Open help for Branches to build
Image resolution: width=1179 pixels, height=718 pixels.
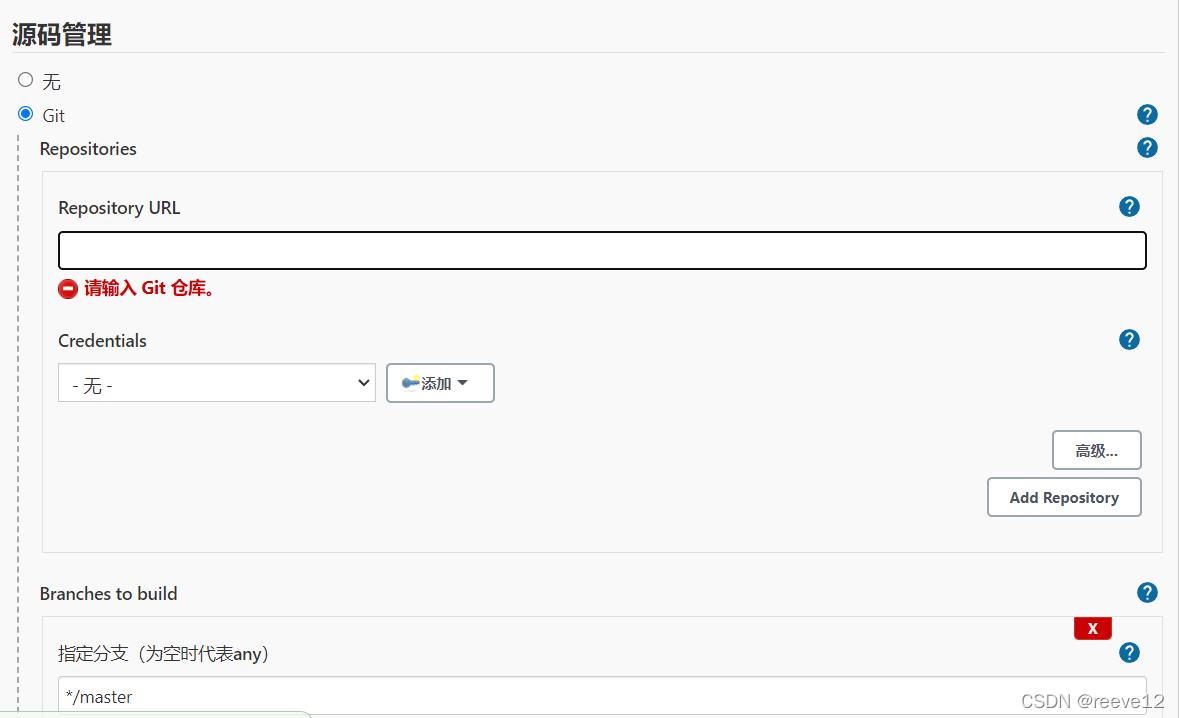click(x=1147, y=593)
